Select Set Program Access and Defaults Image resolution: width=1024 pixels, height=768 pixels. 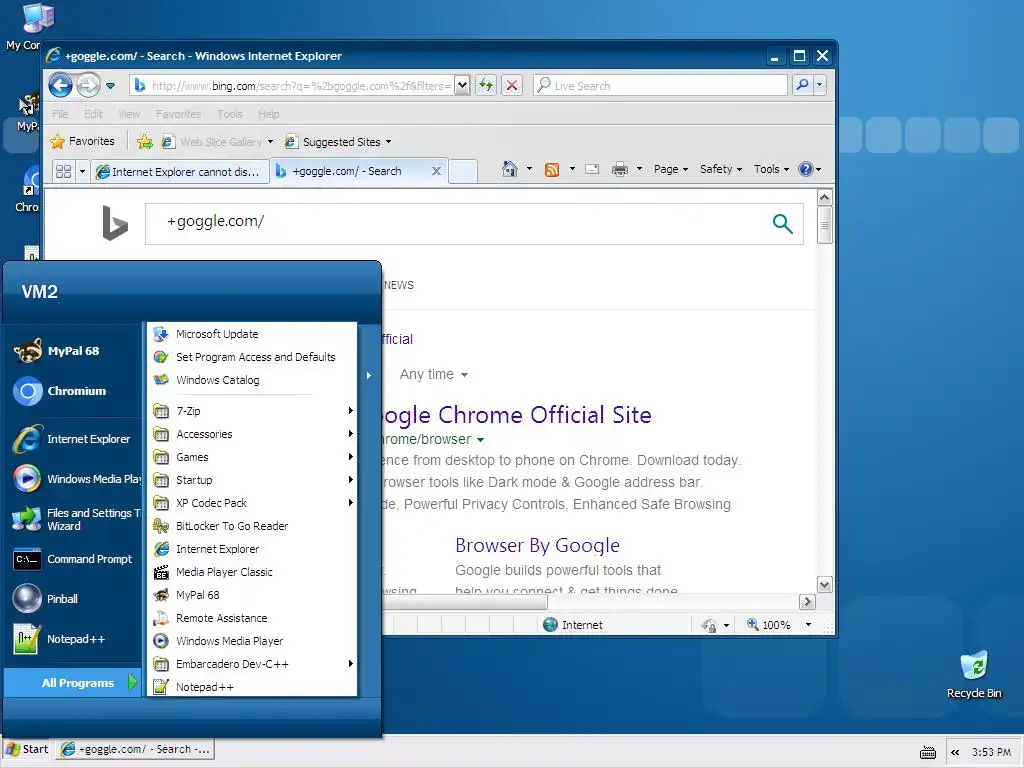tap(252, 357)
